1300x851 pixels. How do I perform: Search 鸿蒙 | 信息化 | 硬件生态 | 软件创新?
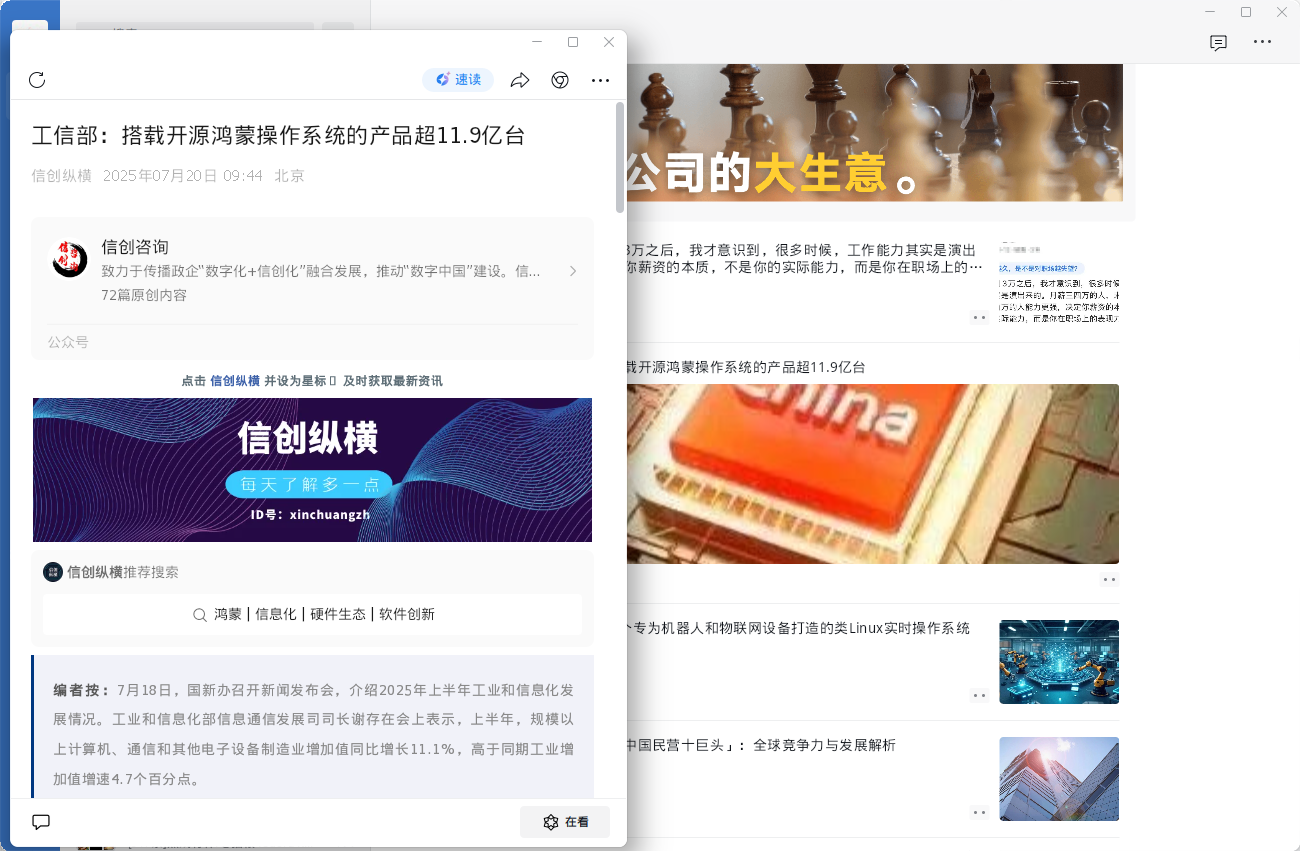point(313,614)
